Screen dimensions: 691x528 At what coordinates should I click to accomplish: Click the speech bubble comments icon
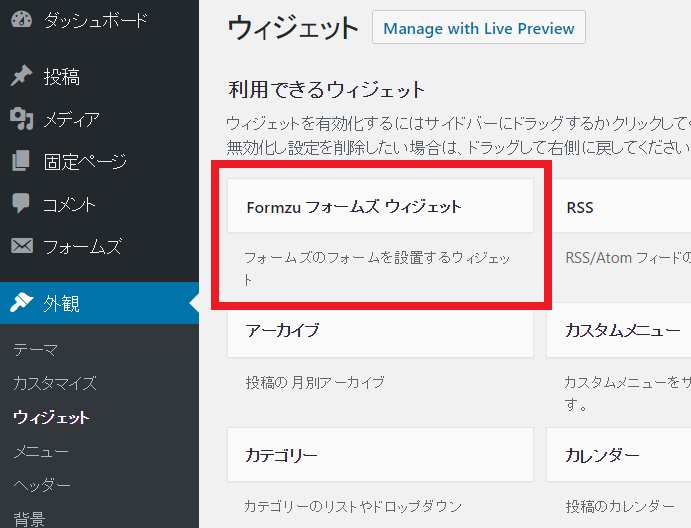click(x=21, y=203)
